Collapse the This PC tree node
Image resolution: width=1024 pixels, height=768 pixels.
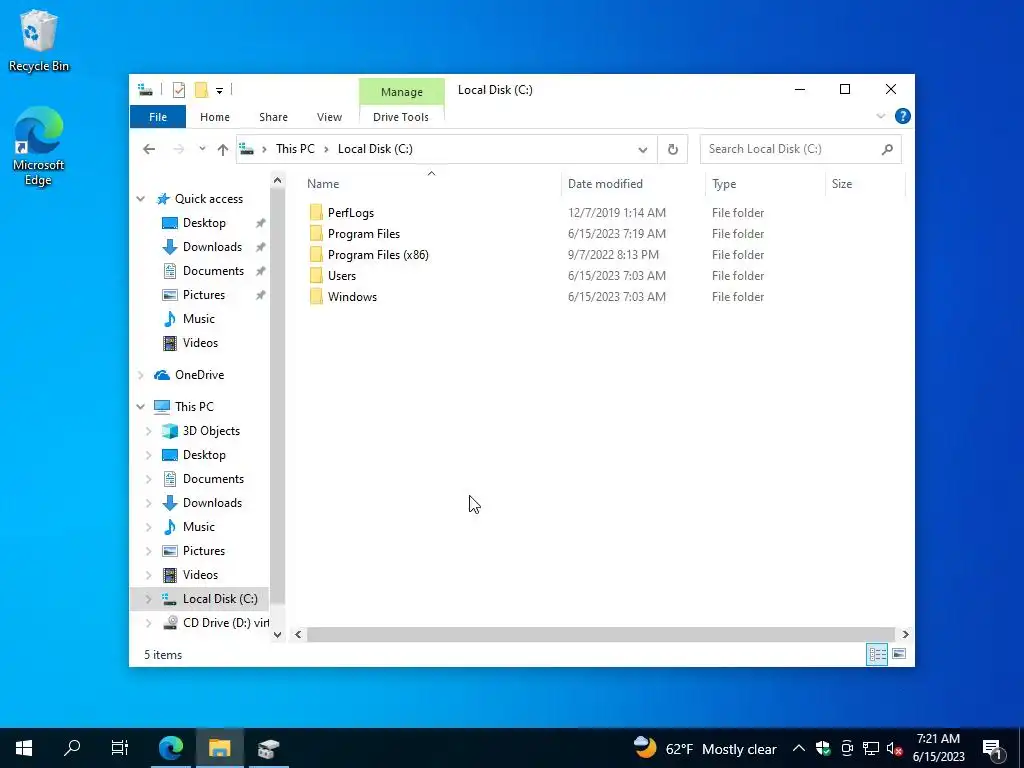click(140, 407)
